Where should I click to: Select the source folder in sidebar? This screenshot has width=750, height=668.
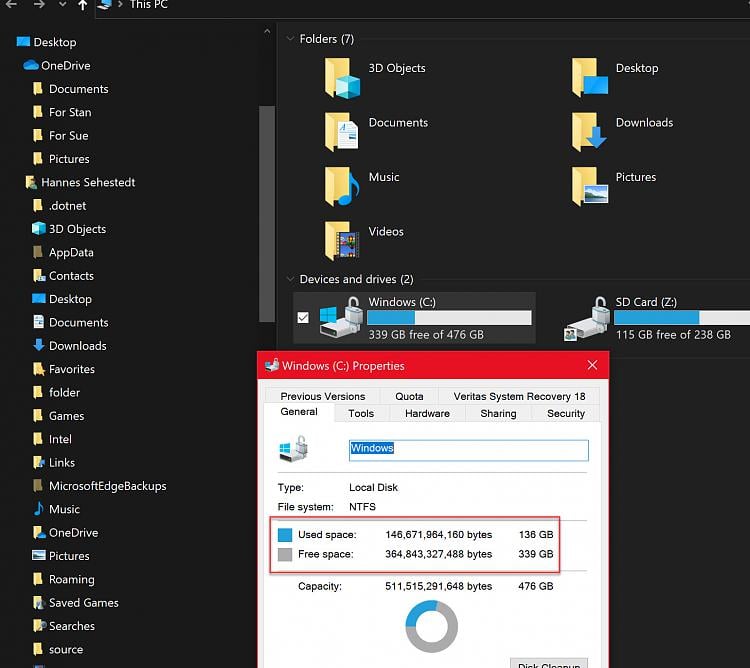pyautogui.click(x=66, y=649)
